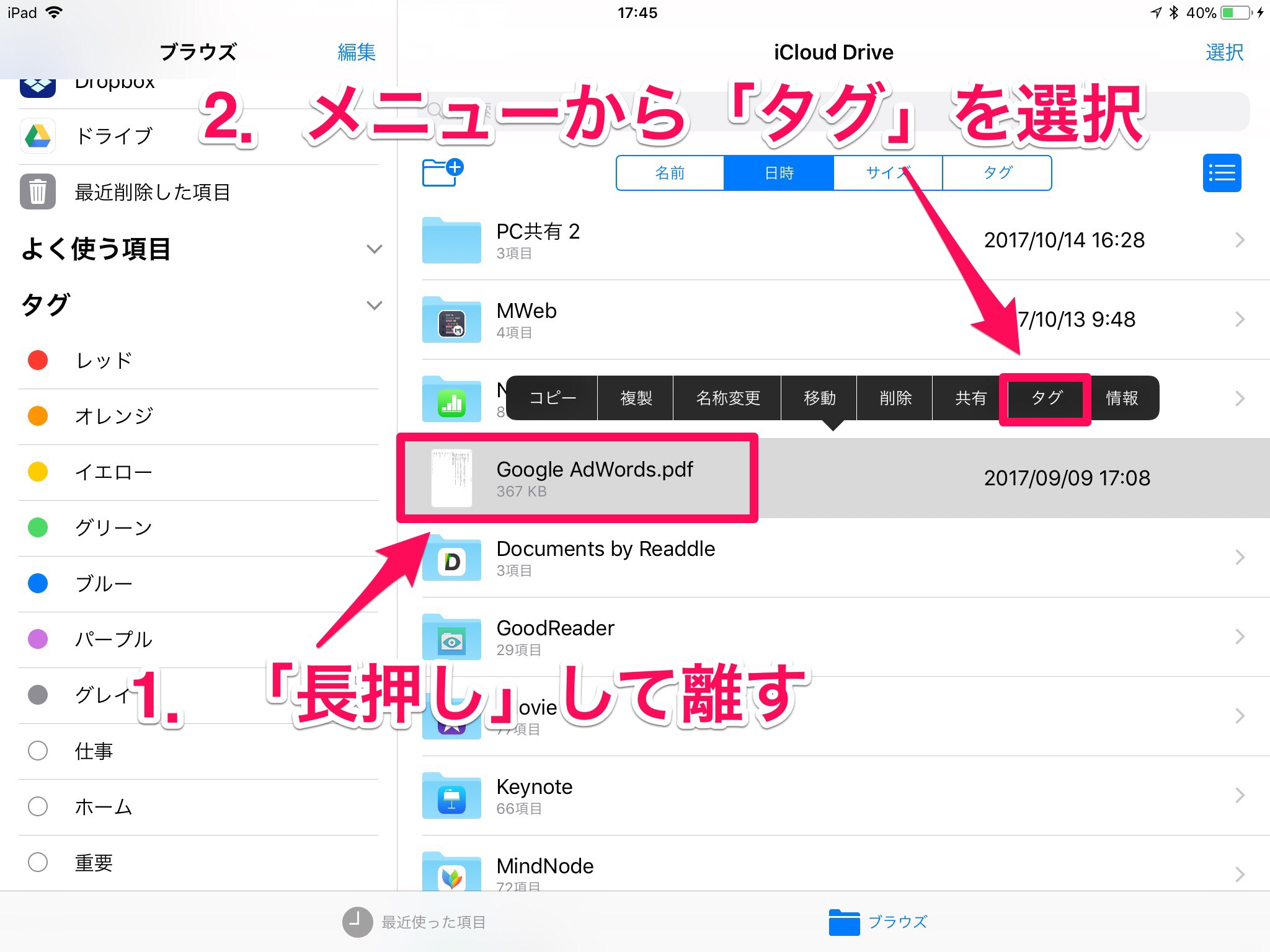
Task: Create a new folder with plus icon
Action: [x=442, y=172]
